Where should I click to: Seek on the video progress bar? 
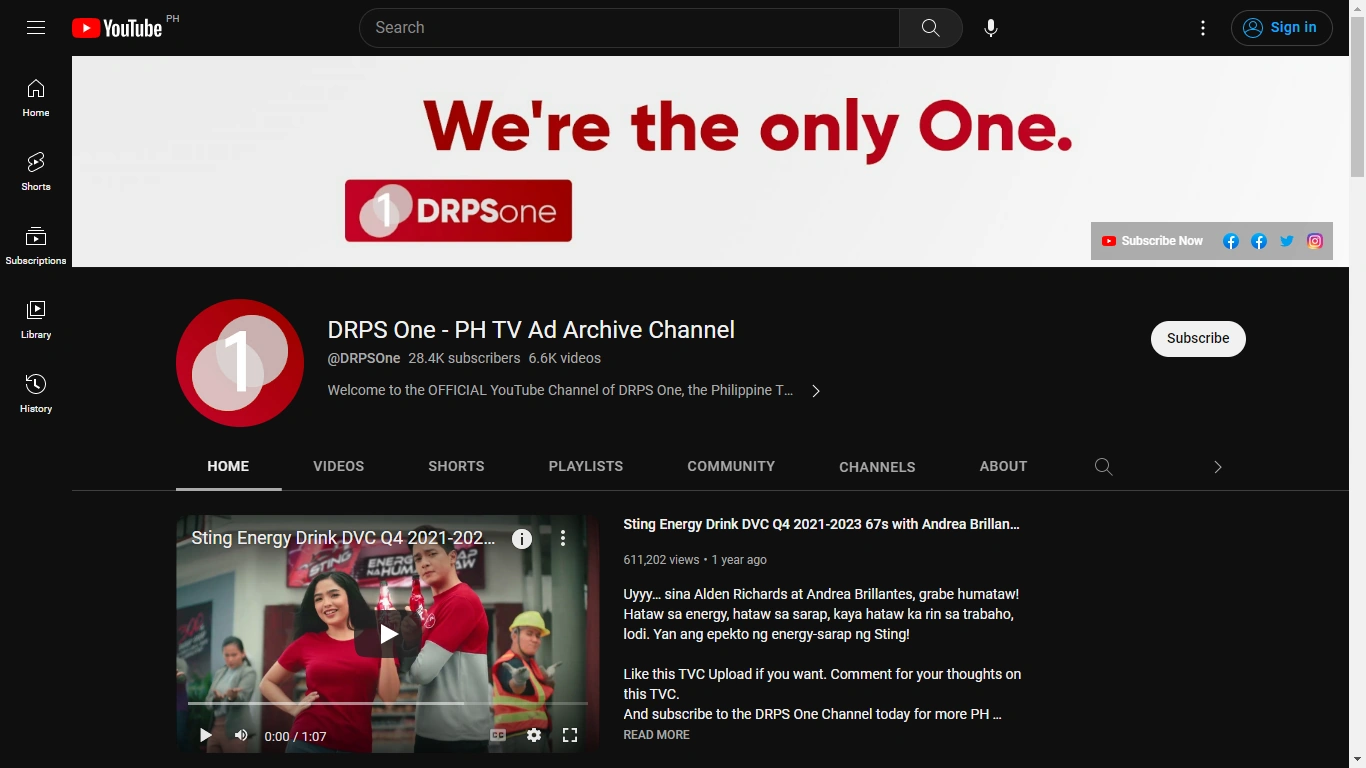pyautogui.click(x=388, y=704)
